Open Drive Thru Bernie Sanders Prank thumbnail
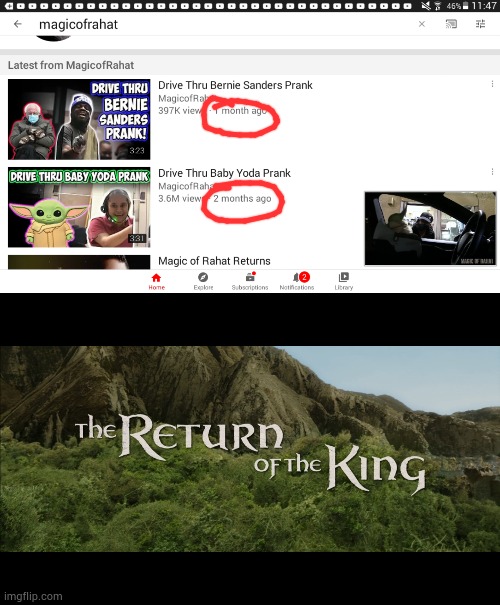 pyautogui.click(x=79, y=119)
